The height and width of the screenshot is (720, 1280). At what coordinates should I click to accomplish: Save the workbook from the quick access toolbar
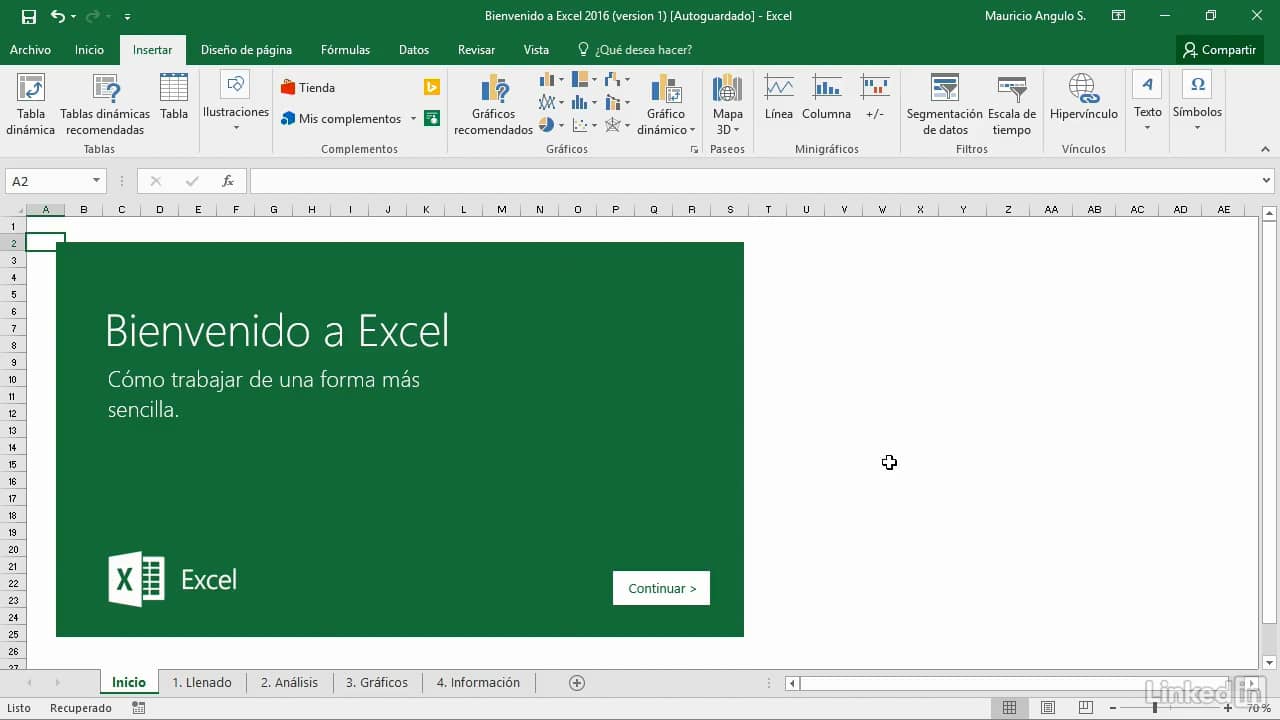[29, 16]
